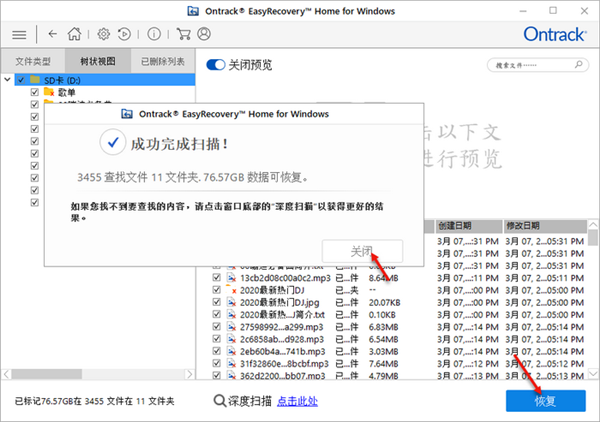Click the 7.64MB size cell
Screen dimensions: 600x422
tap(383, 363)
